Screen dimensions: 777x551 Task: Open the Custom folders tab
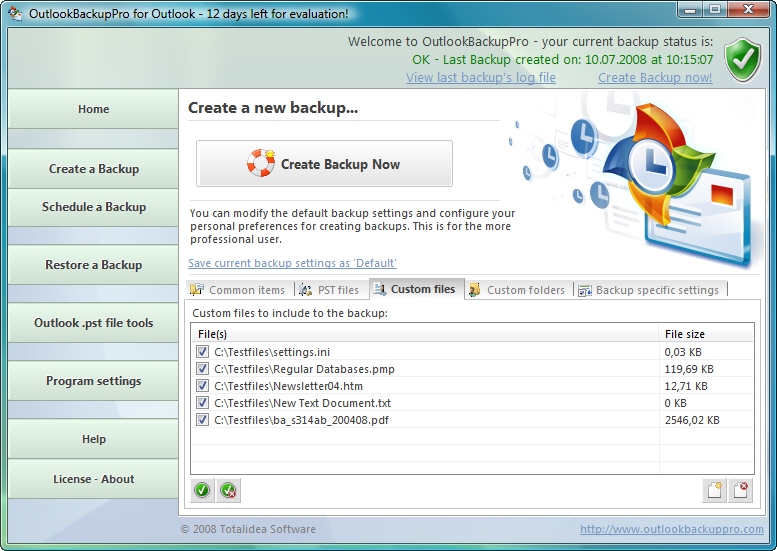point(518,290)
